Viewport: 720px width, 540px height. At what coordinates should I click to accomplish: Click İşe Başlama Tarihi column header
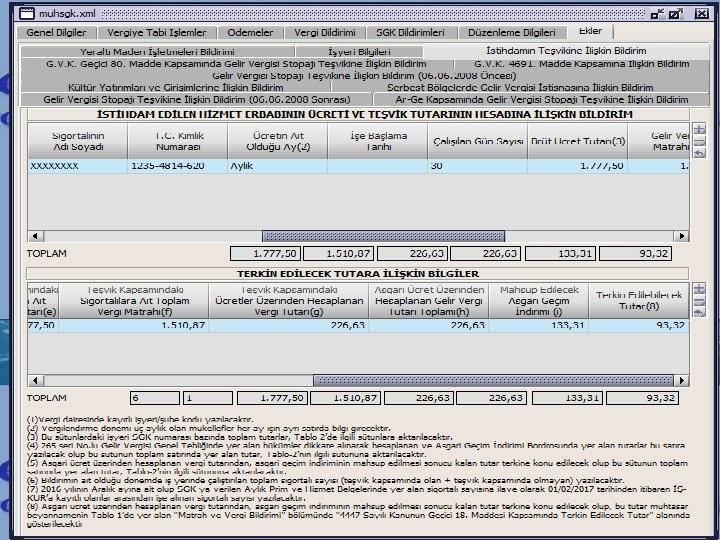(x=378, y=141)
